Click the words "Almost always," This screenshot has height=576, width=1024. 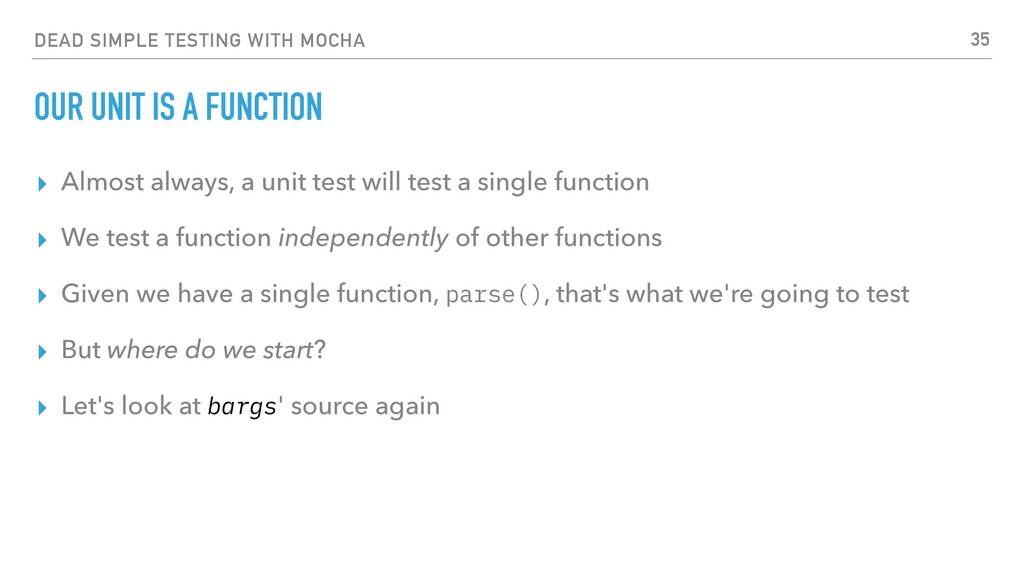(148, 183)
